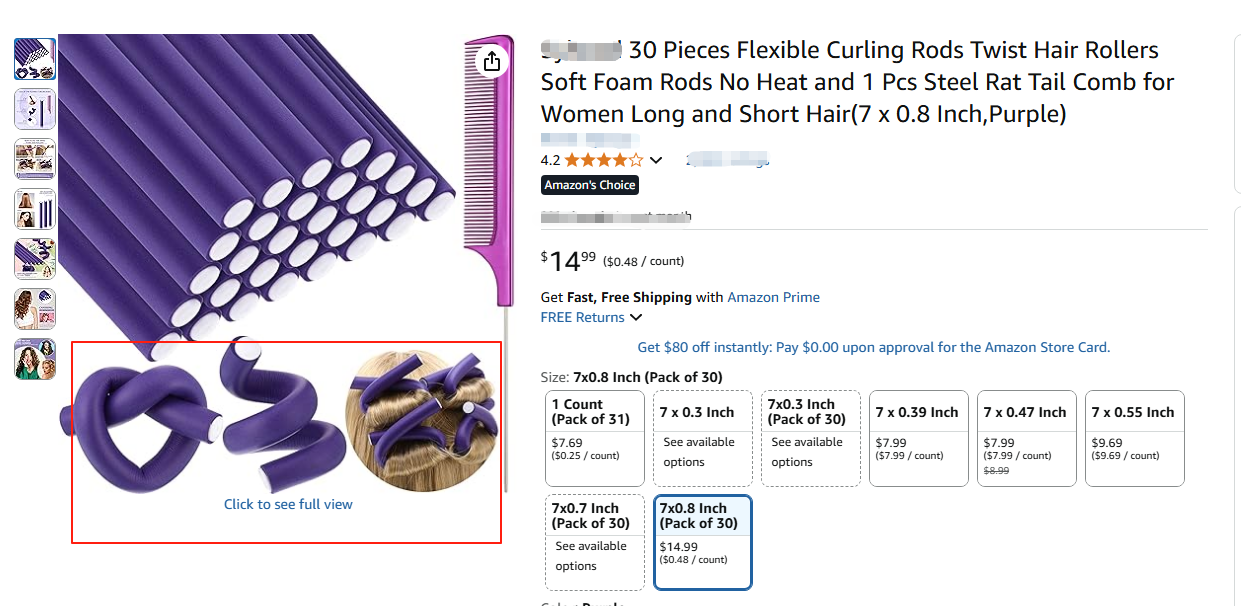Expand the FREE Returns dropdown arrow
Viewport: 1241px width, 606px height.
[636, 318]
